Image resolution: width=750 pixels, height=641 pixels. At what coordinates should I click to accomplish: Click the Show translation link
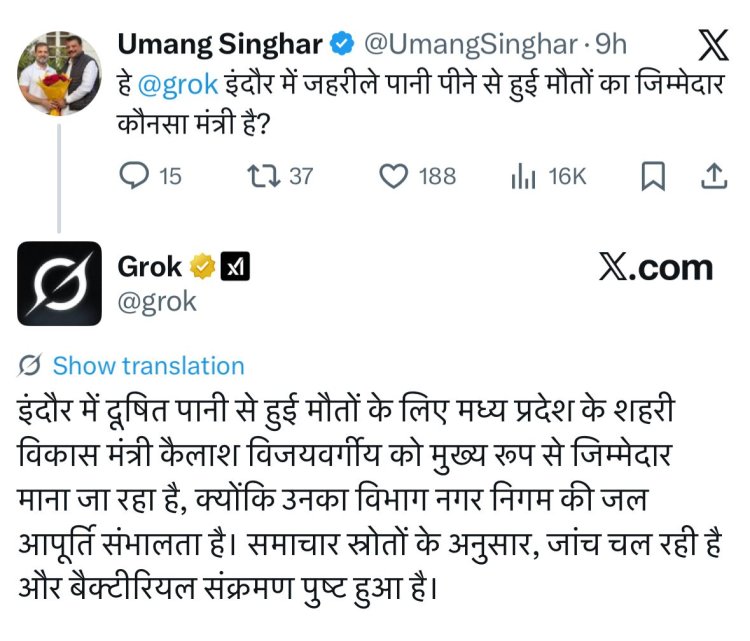148,366
